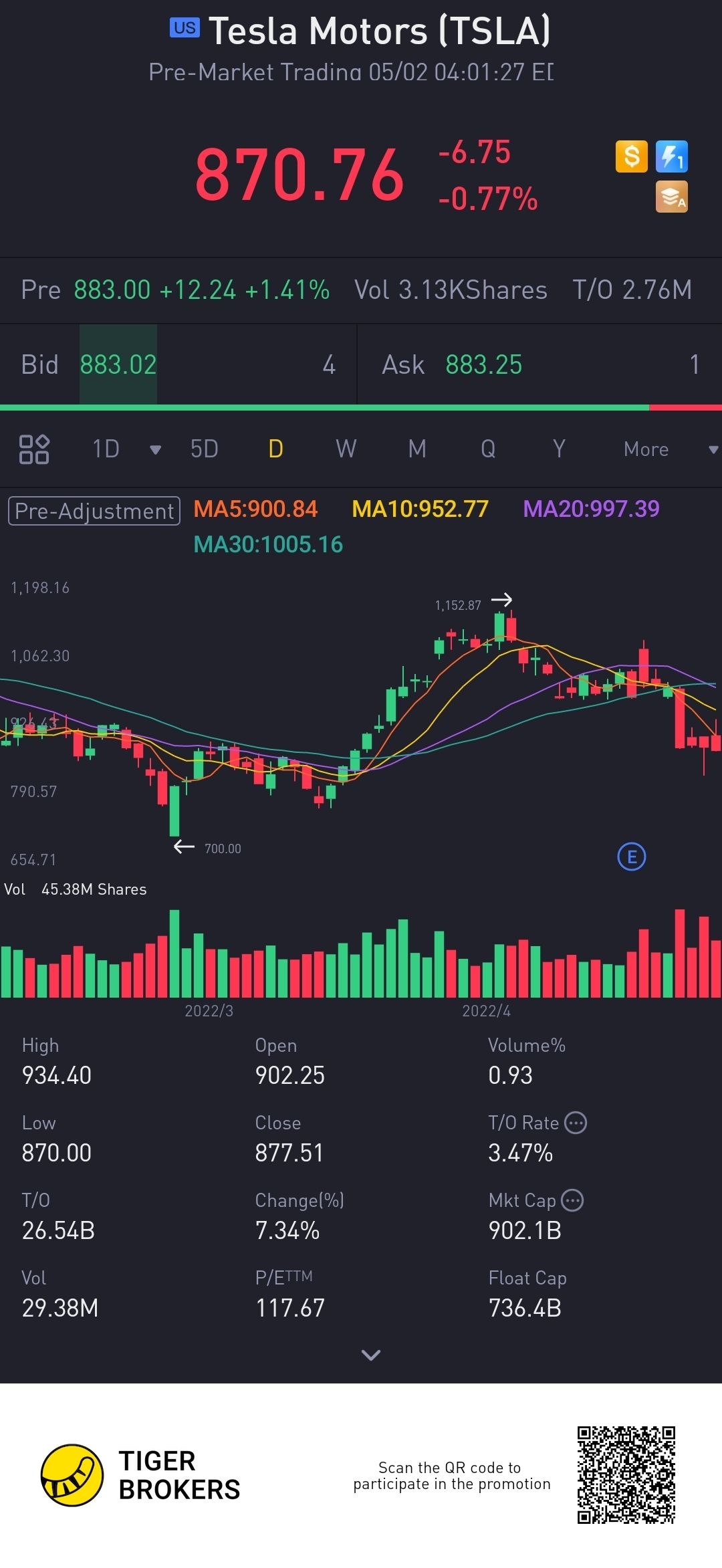
Task: Tap the bid/ask ratio bar
Action: [x=361, y=407]
